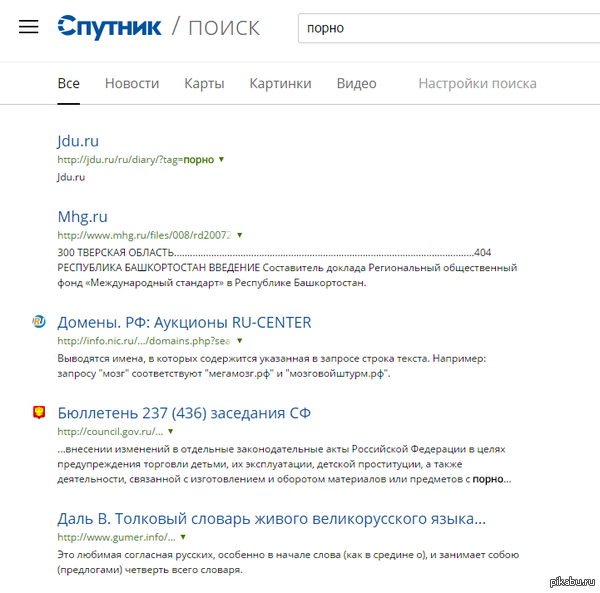Image resolution: width=600 pixels, height=593 pixels.
Task: Click snippet starting ...внесении изменений в отдельные
Action: 284,464
